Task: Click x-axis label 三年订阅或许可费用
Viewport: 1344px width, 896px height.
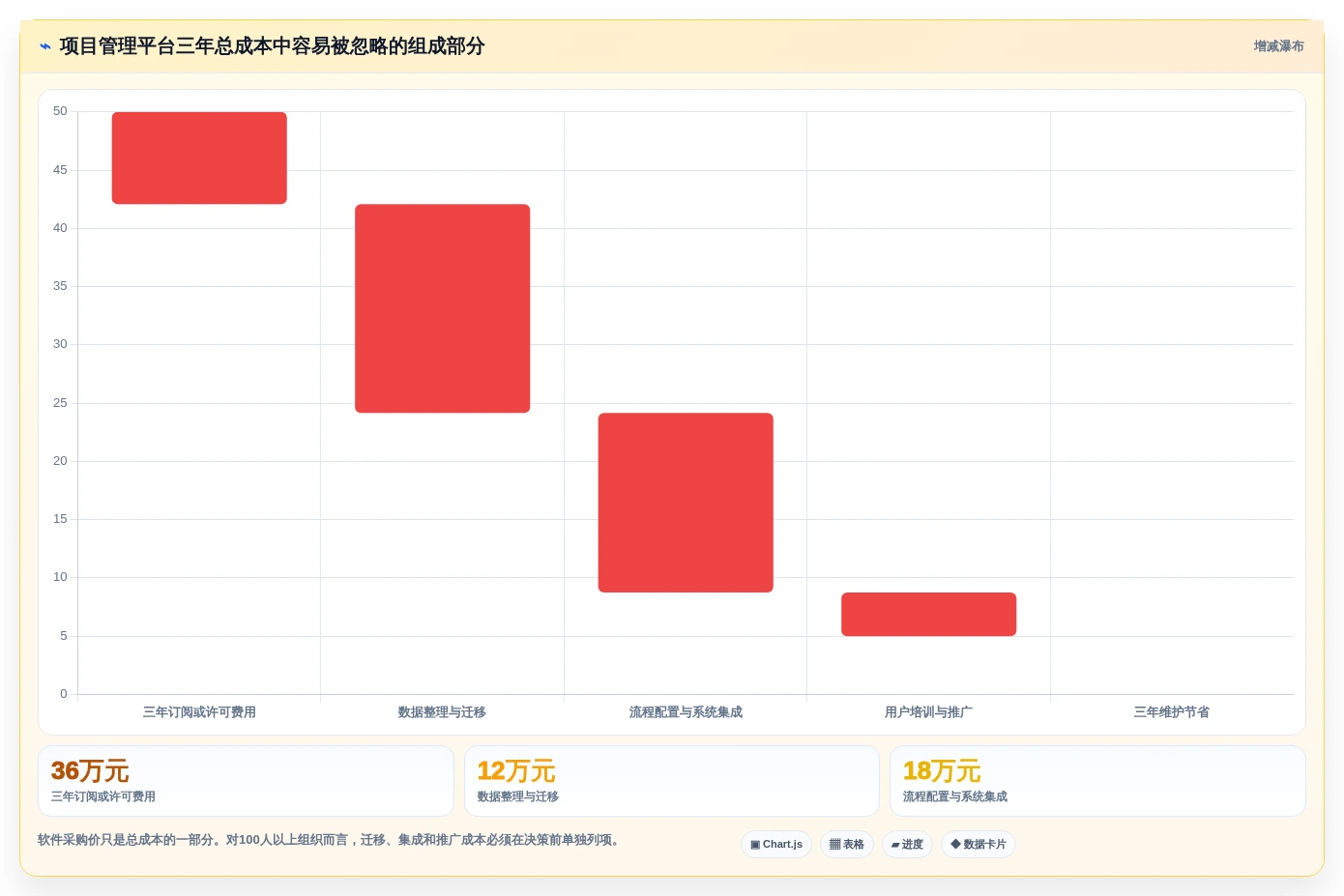Action: [199, 712]
